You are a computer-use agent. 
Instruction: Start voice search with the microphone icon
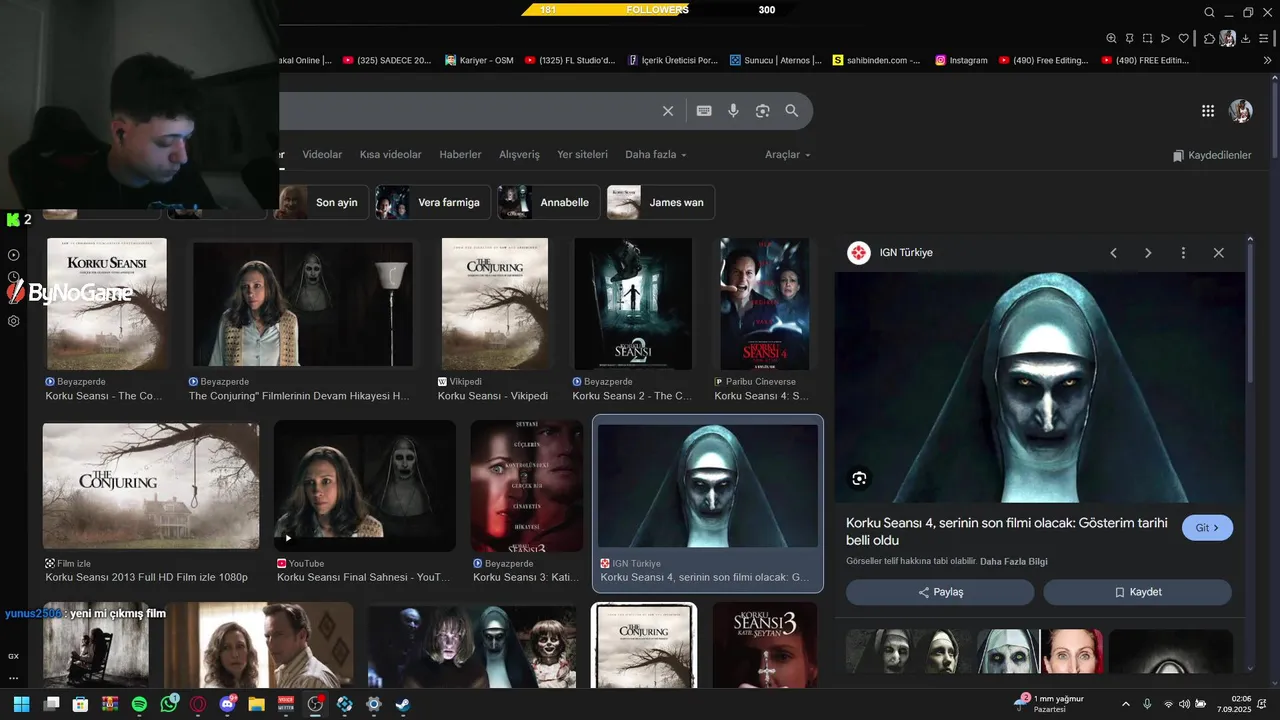(x=733, y=111)
